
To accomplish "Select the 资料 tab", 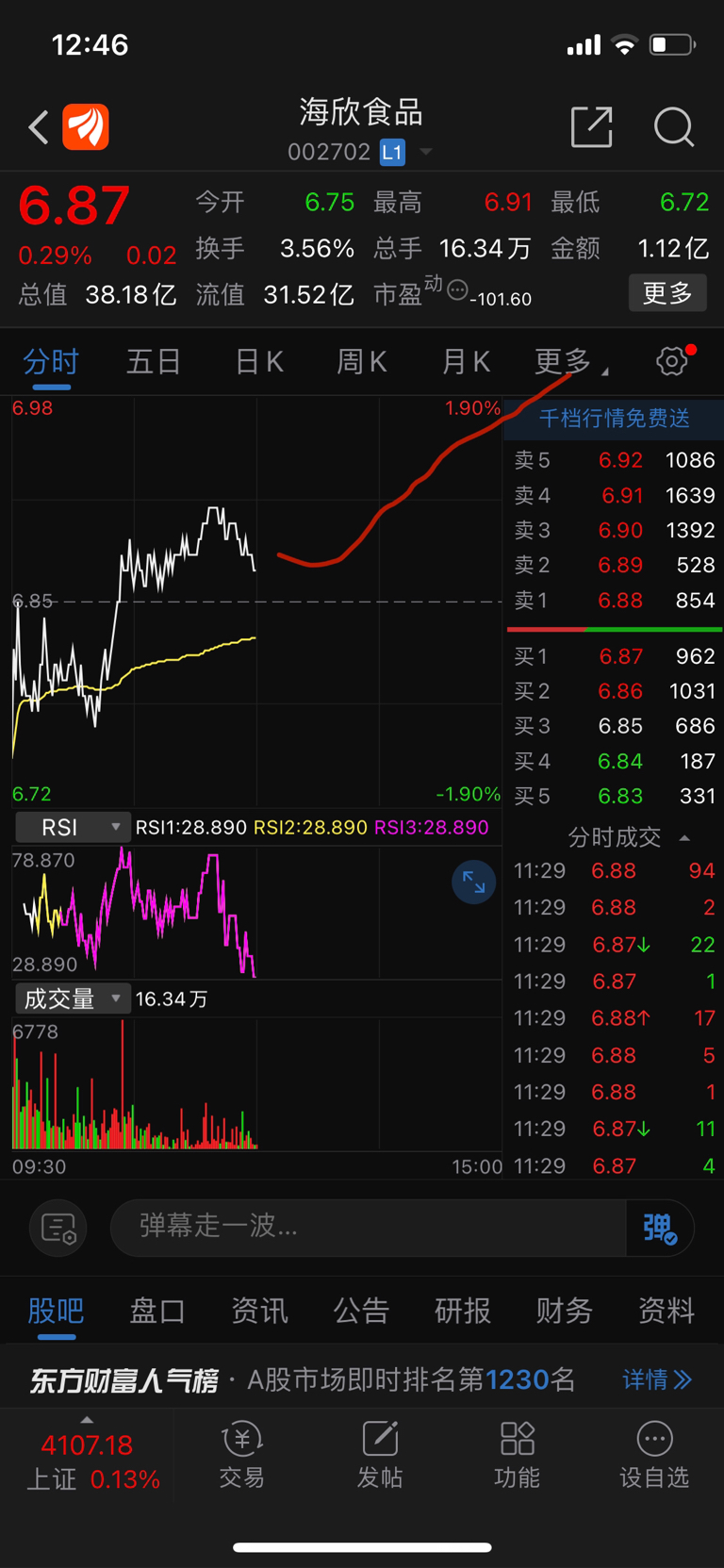I will point(666,1311).
